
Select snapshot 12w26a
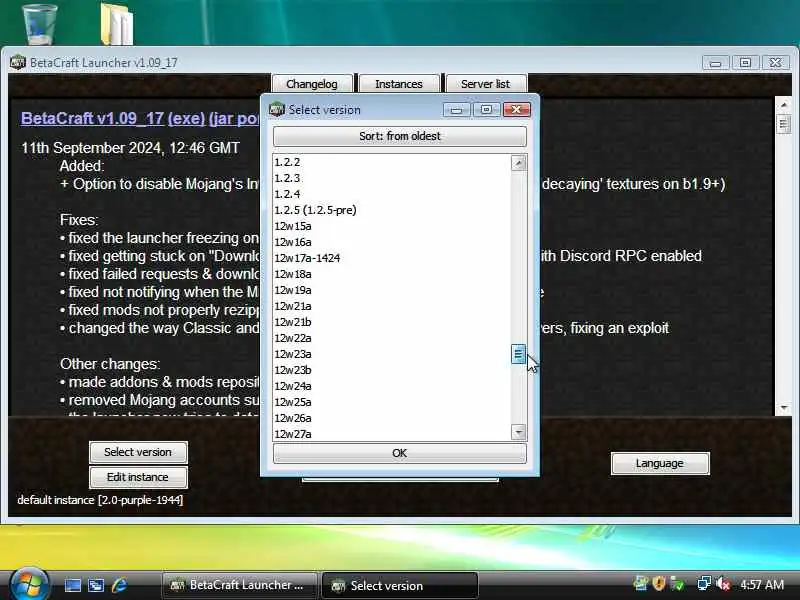[392, 418]
